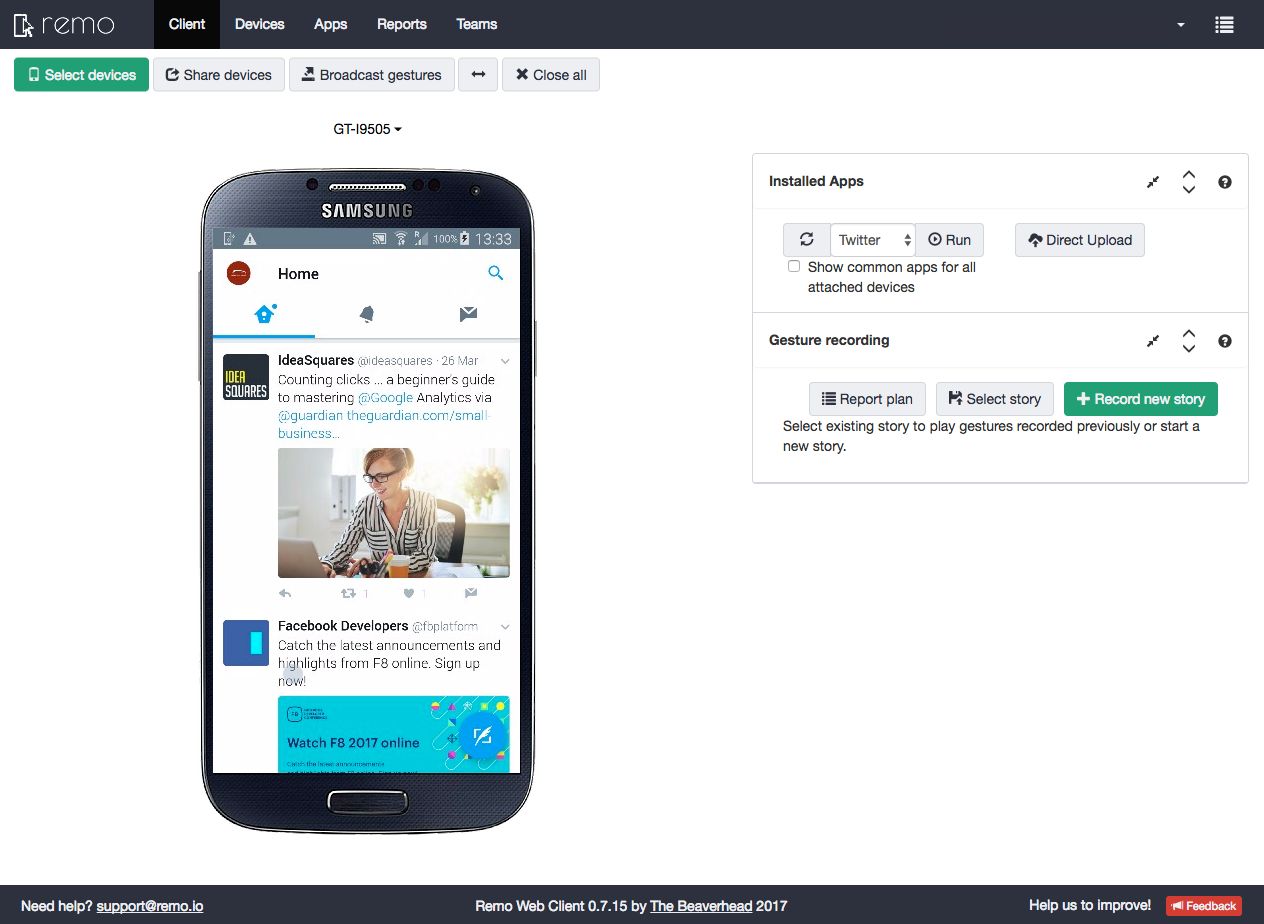The width and height of the screenshot is (1264, 924).
Task: Click the list icon in the top navigation bar
Action: pyautogui.click(x=1224, y=24)
